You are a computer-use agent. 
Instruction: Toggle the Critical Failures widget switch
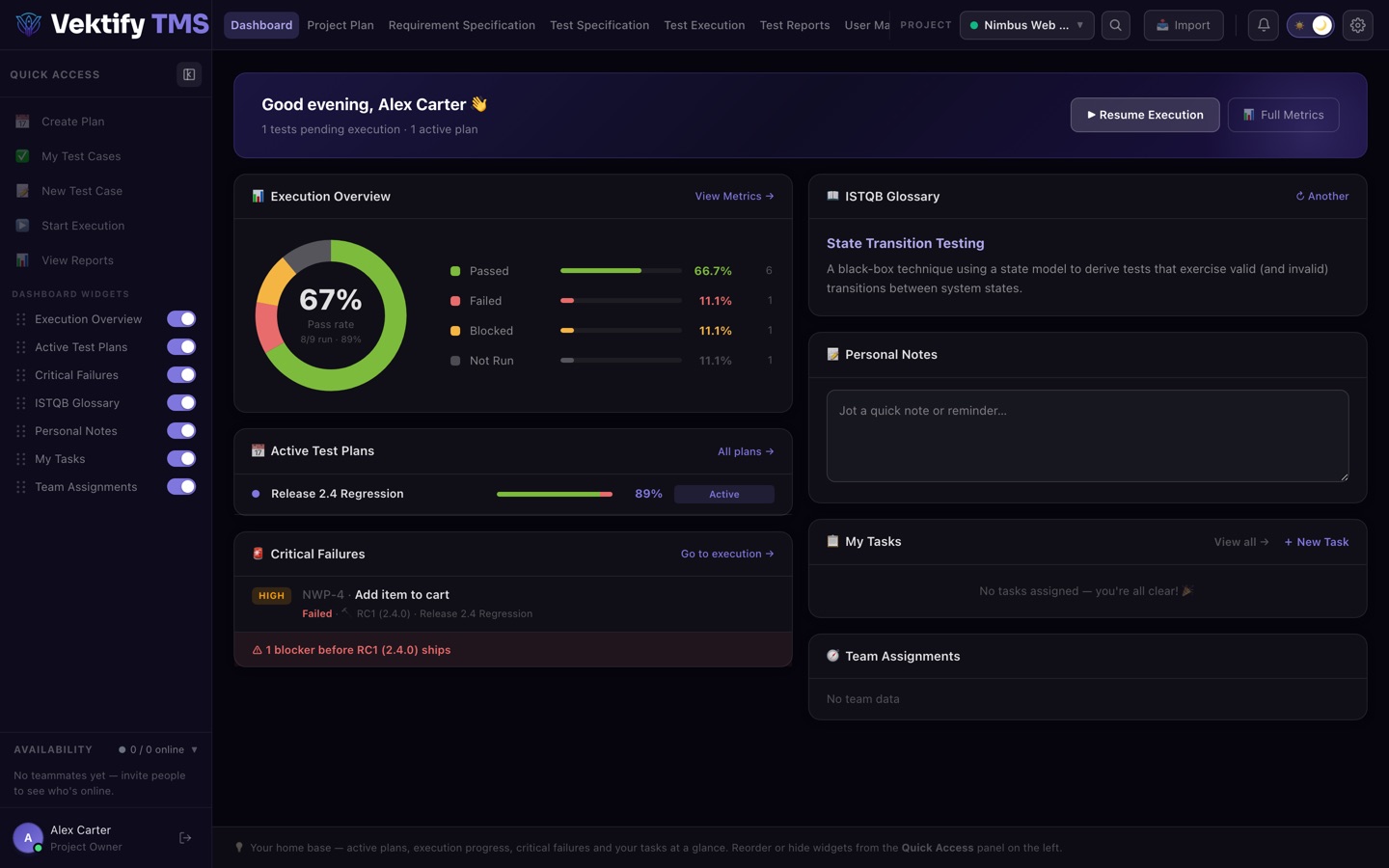[x=181, y=375]
